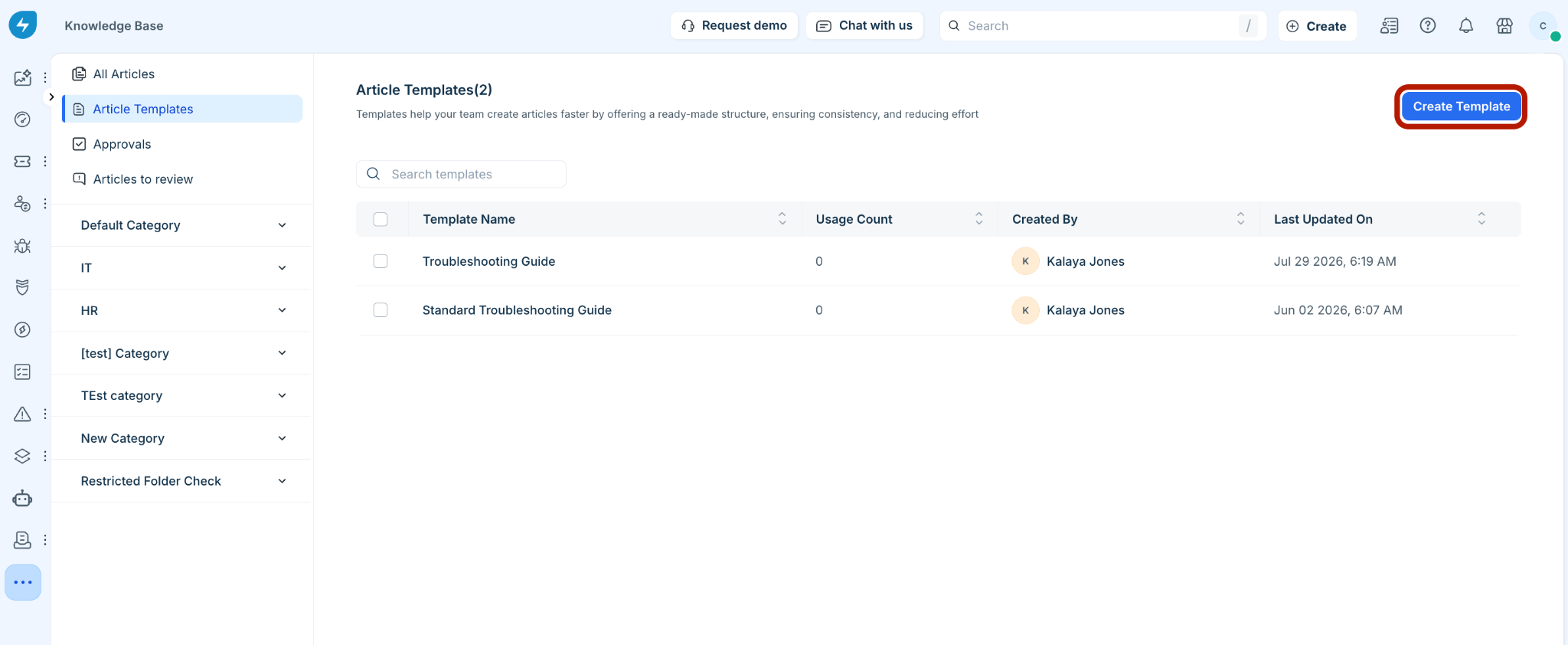Screen dimensions: 1568x645
Task: Open the stamp icon above the three-dots button
Action: pyautogui.click(x=23, y=540)
